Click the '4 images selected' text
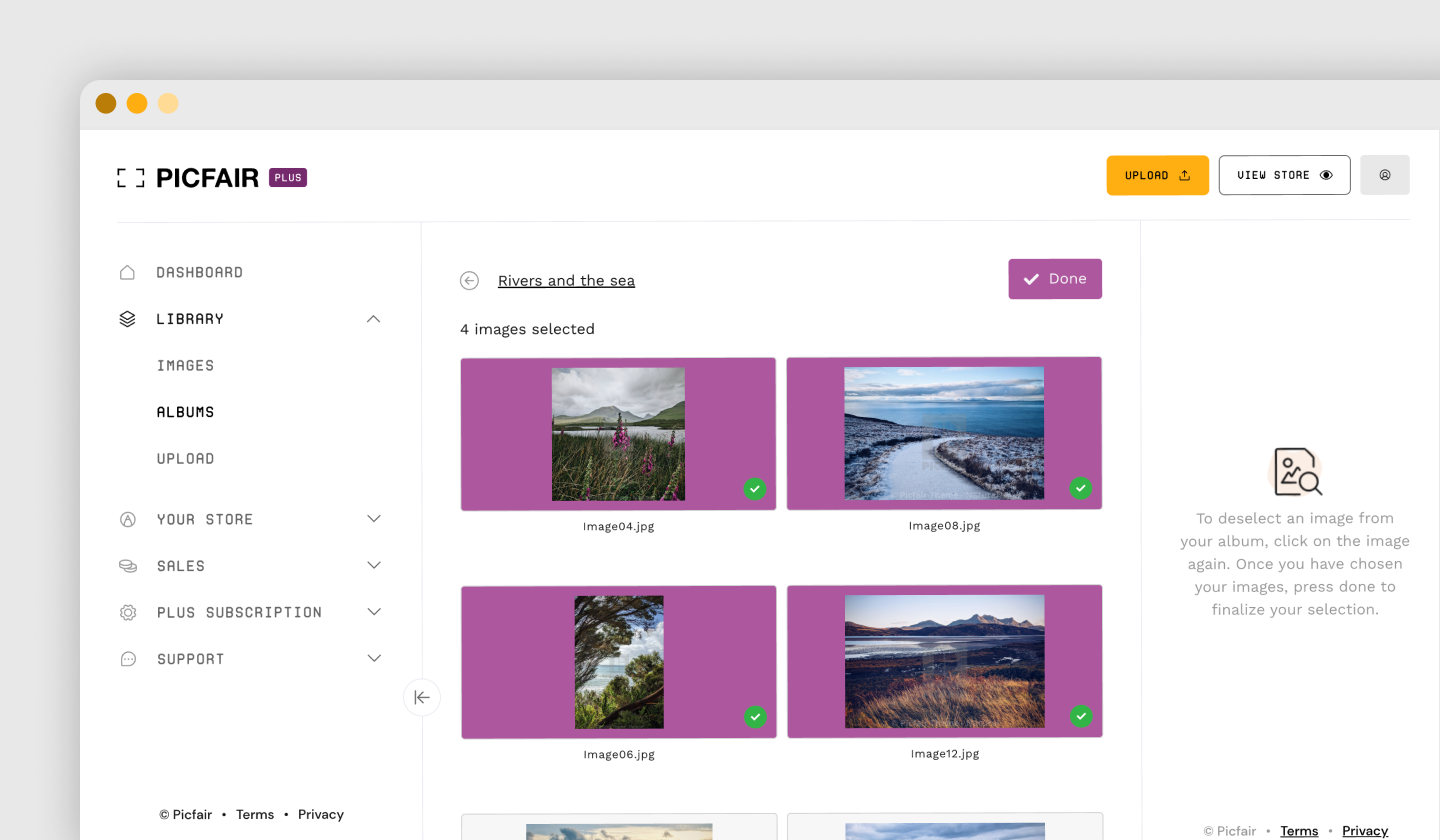 (x=527, y=329)
